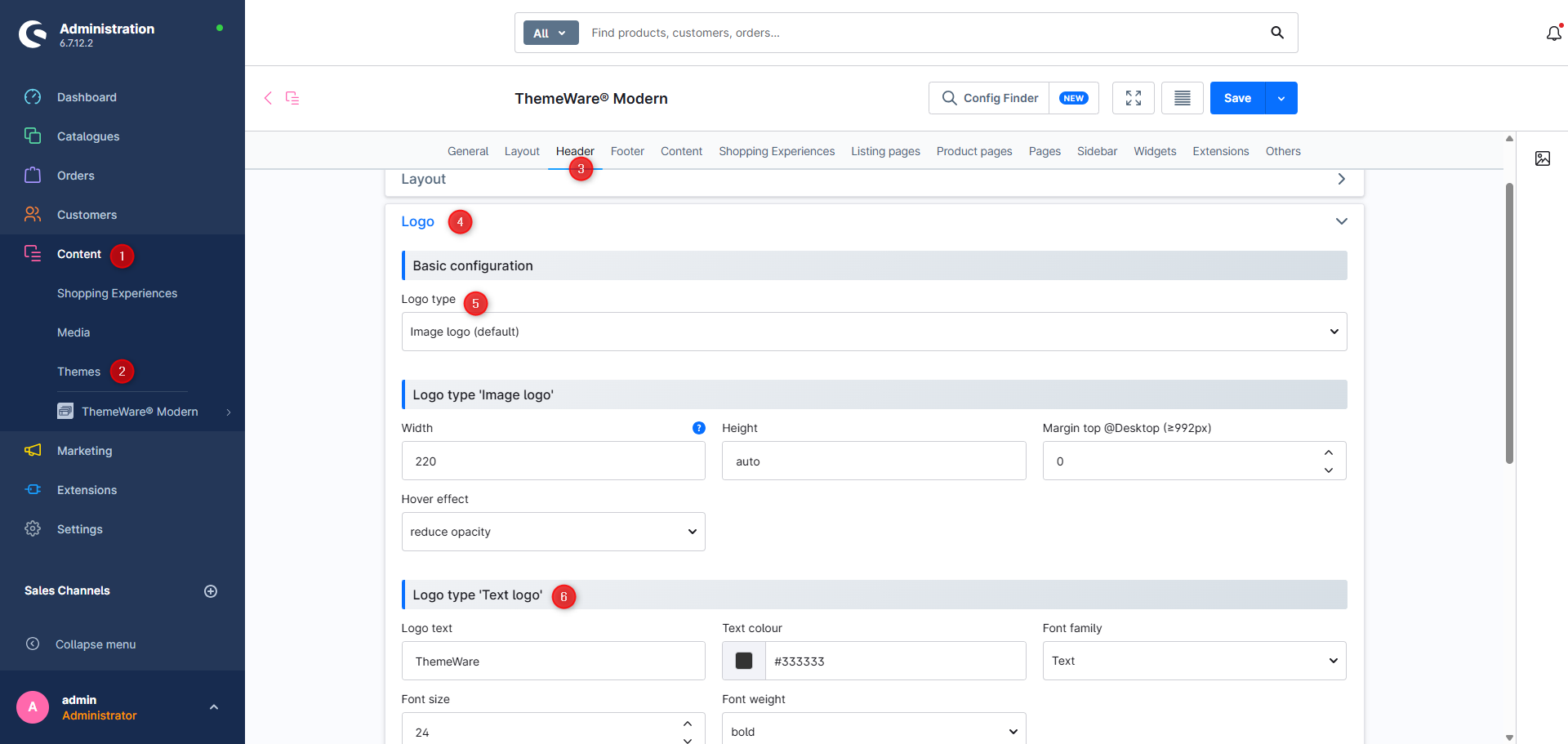Switch to the Sidebar tab
This screenshot has height=744, width=1568.
pyautogui.click(x=1097, y=151)
